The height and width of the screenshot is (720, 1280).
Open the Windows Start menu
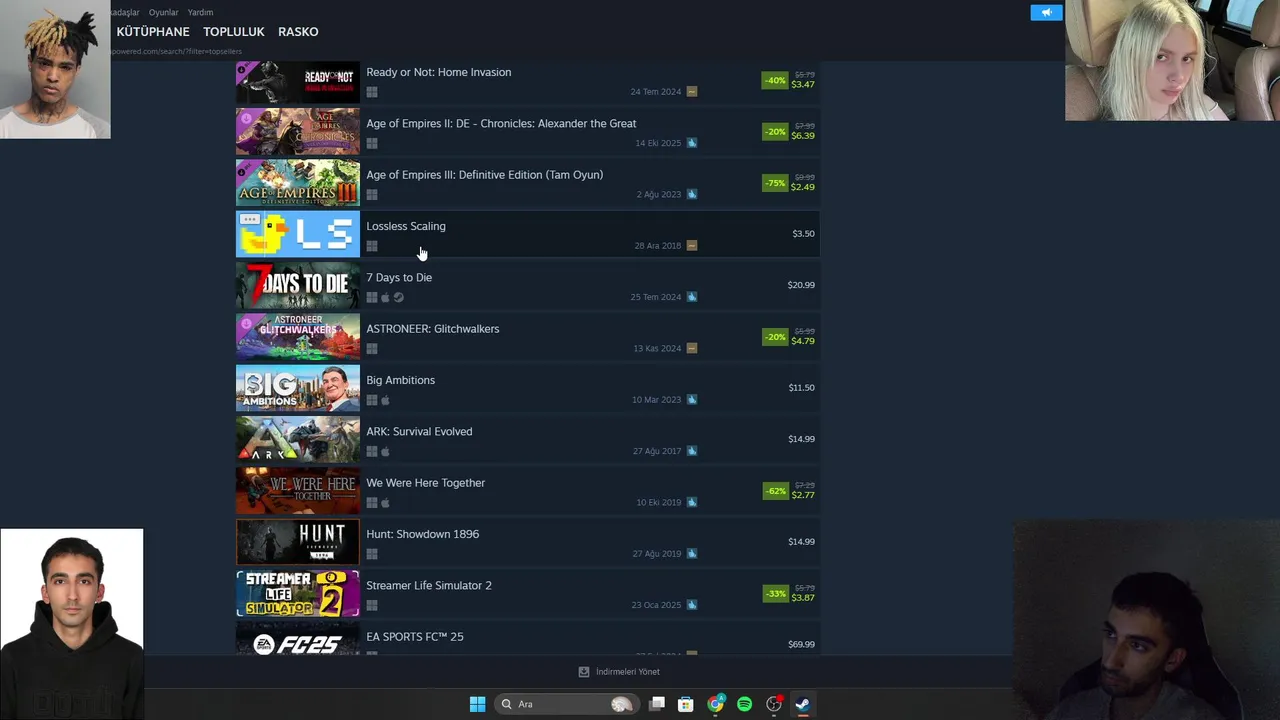(478, 704)
